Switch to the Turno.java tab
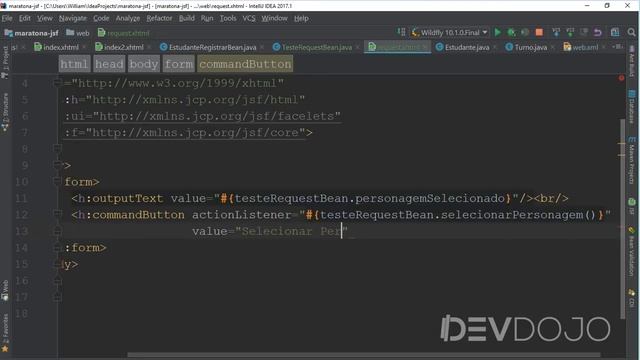The width and height of the screenshot is (640, 360). point(530,47)
